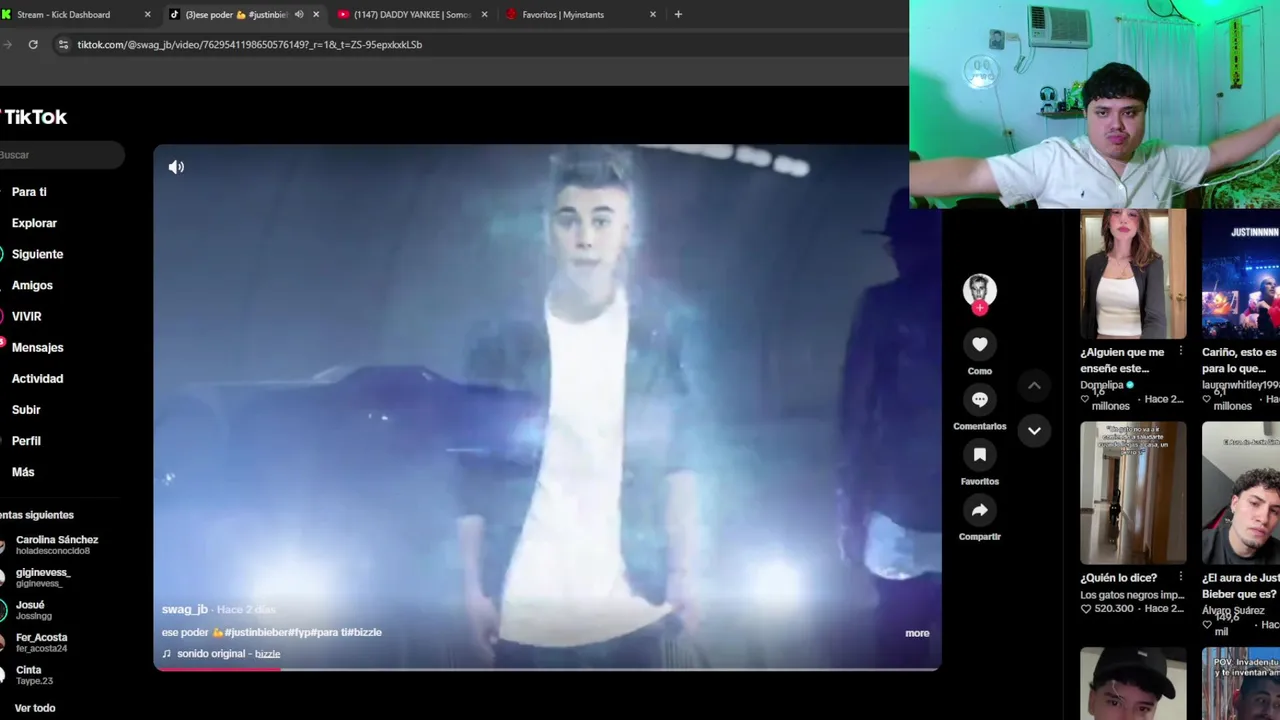Click Ver todo followed accounts

pos(35,708)
